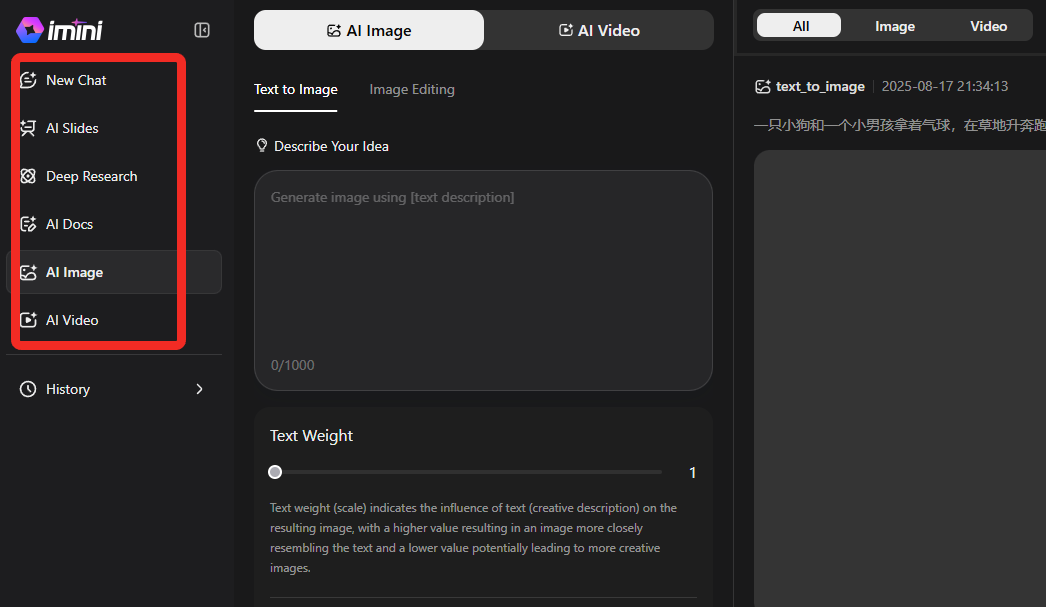This screenshot has width=1046, height=607.
Task: Focus the image description text box
Action: tap(483, 280)
